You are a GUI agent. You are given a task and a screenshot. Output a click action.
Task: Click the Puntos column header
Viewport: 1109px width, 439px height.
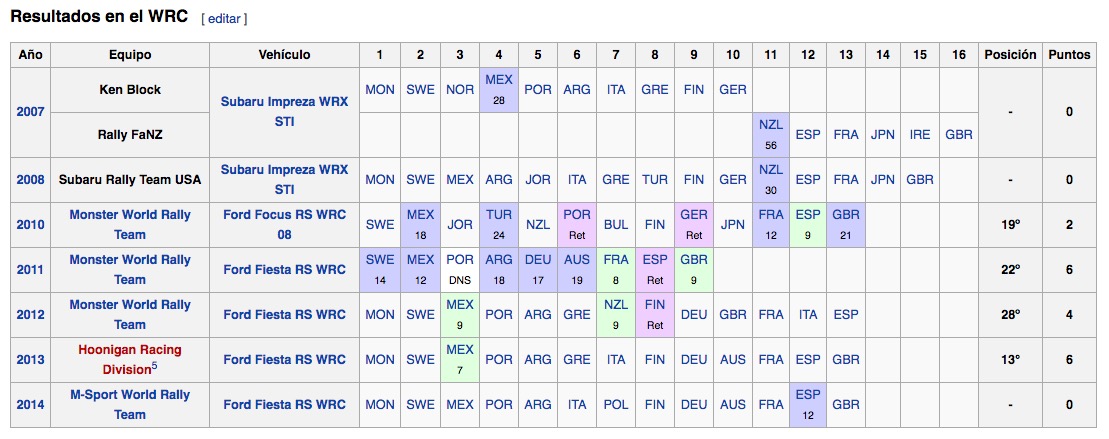point(1069,55)
